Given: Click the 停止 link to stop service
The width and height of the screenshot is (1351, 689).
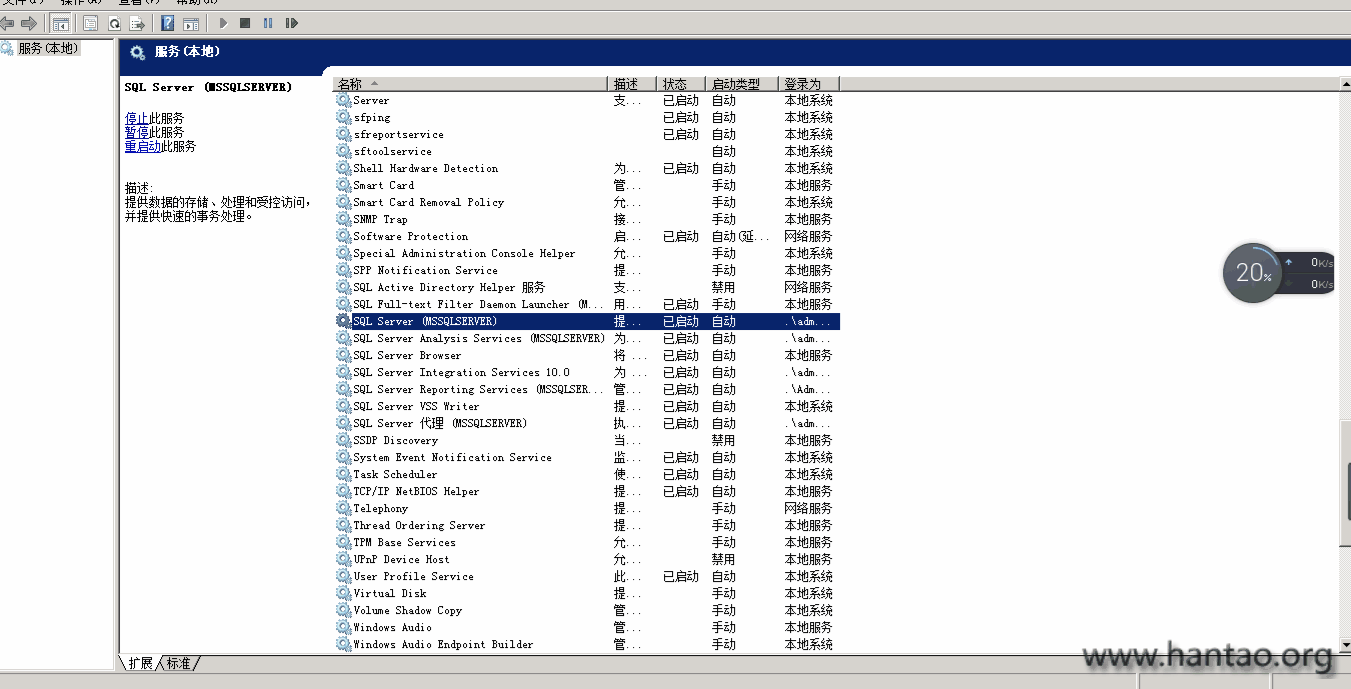Looking at the screenshot, I should pyautogui.click(x=137, y=118).
